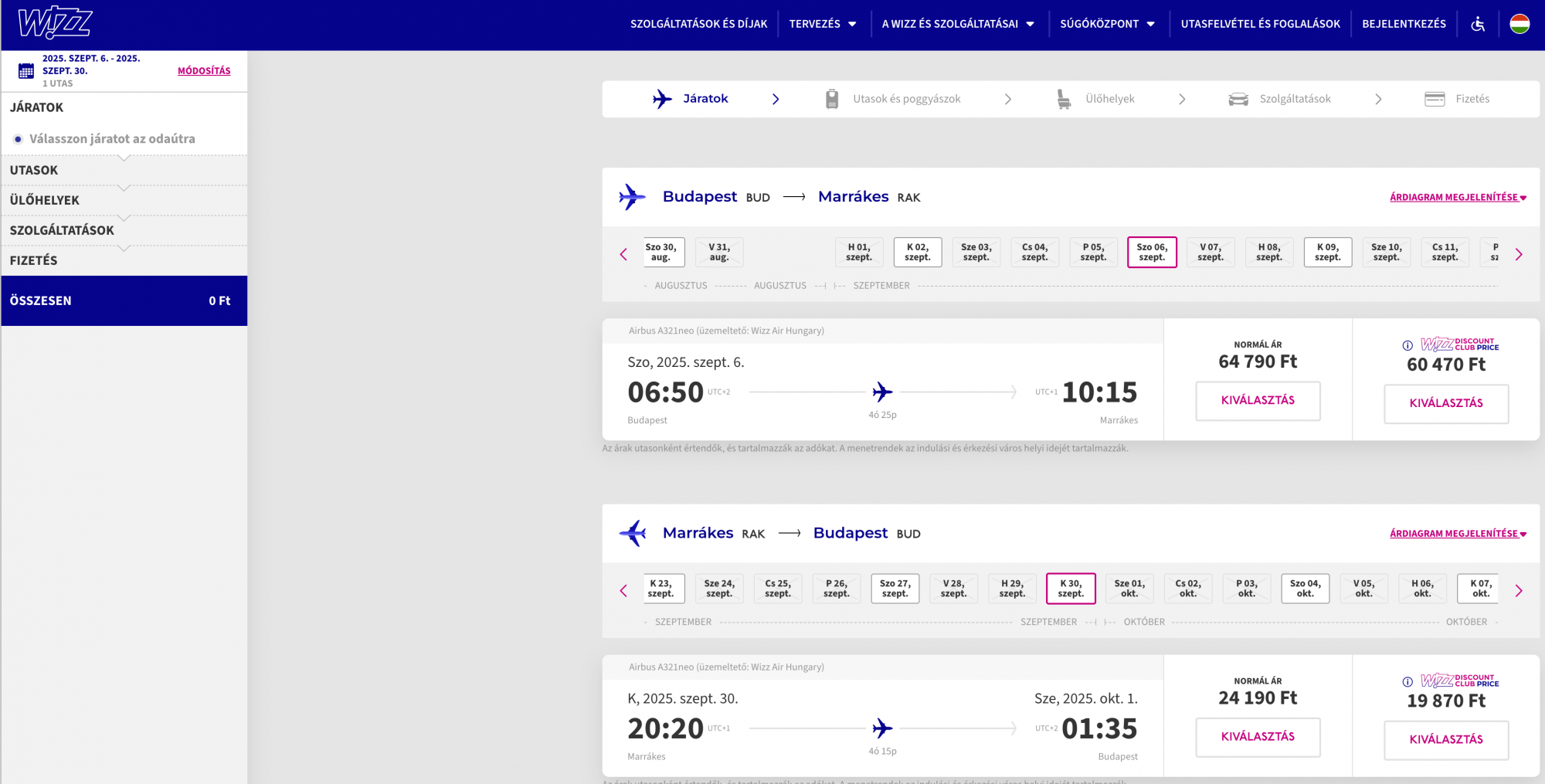Click the Módosítás link
The height and width of the screenshot is (784, 1545).
(204, 71)
